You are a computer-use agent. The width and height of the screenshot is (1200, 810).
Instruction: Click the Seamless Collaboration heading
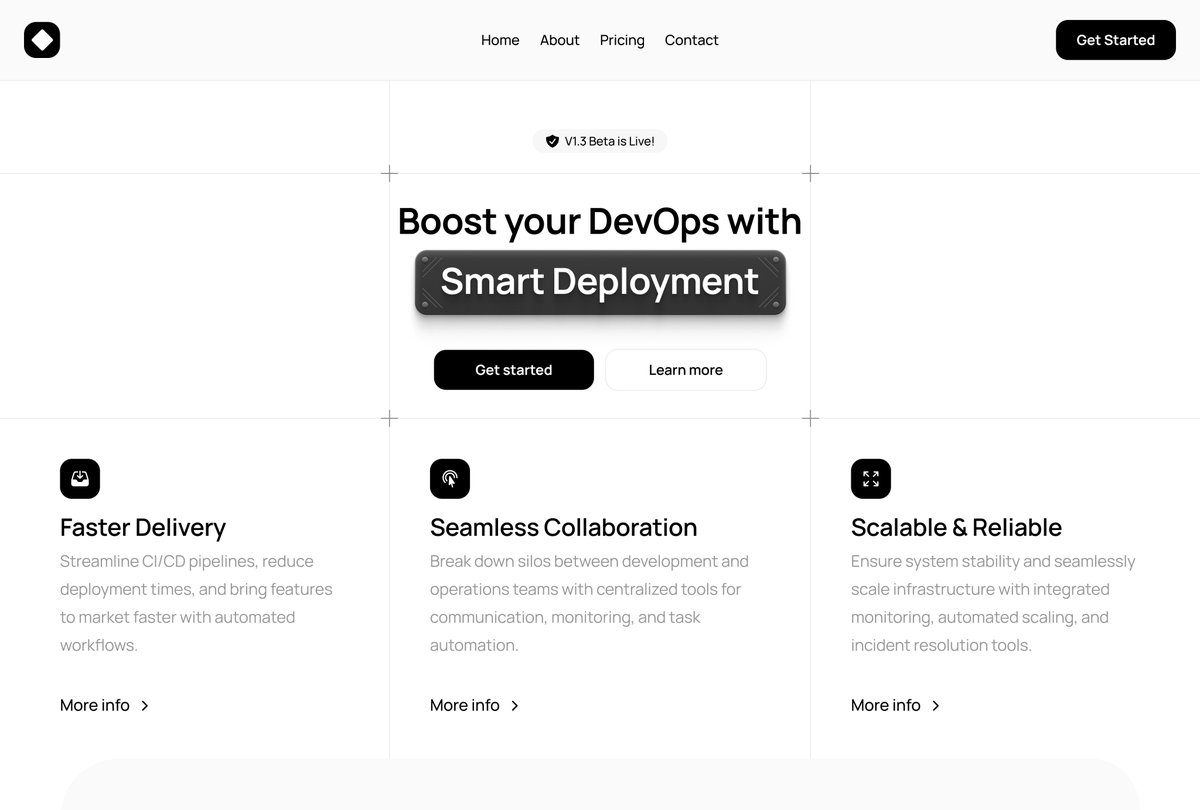[x=564, y=527]
